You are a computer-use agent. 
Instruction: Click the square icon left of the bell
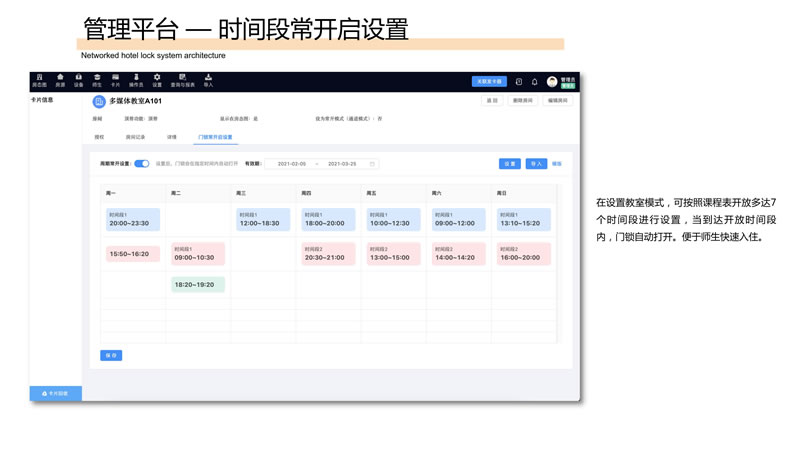pos(519,82)
